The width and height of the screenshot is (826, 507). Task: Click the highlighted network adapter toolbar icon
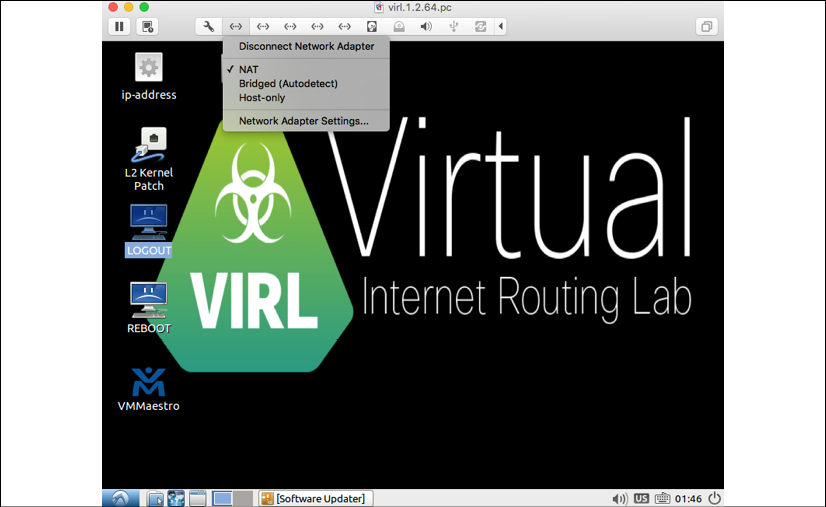coord(235,26)
